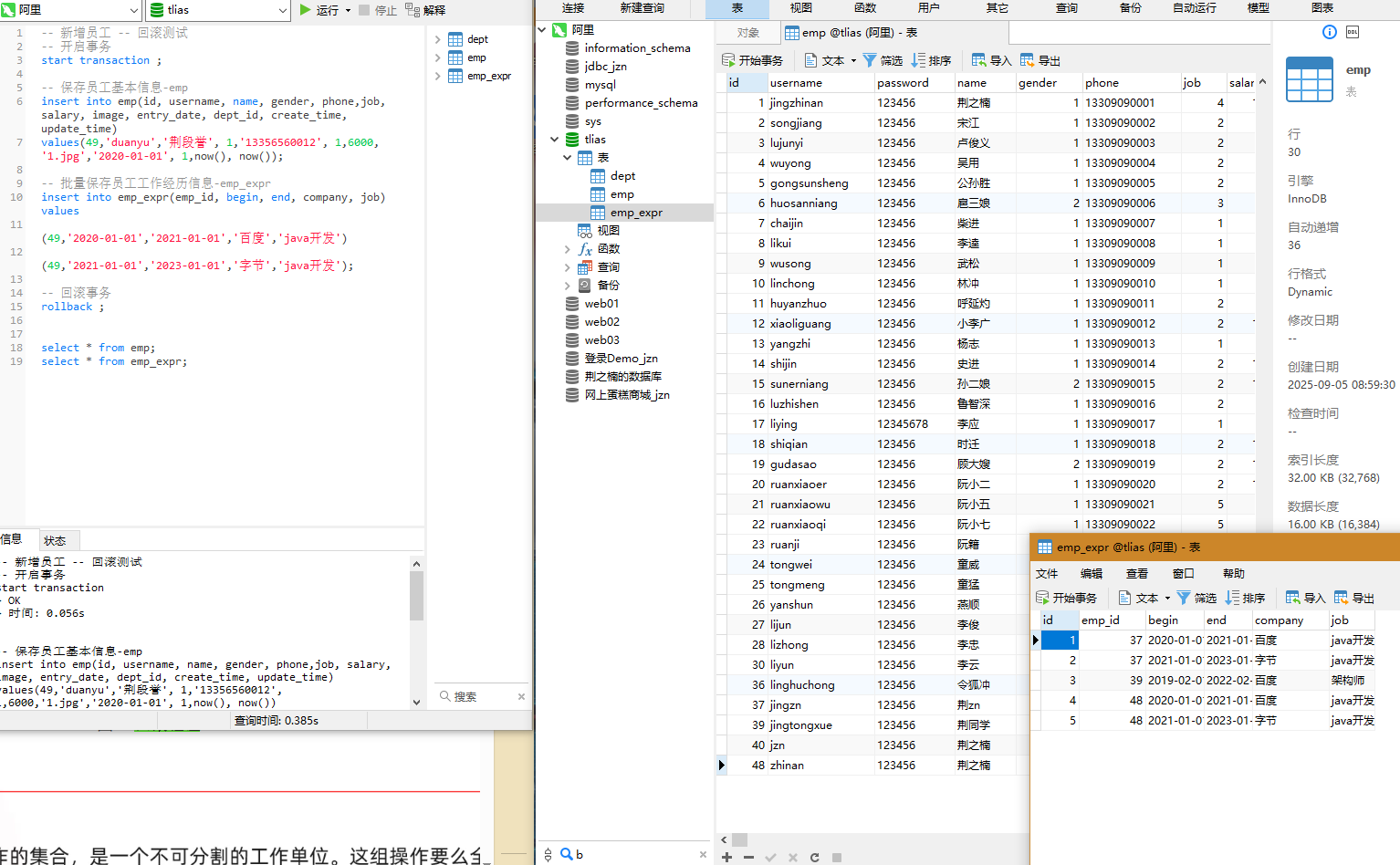Select web01 database icon
Screen dimensions: 1400x865
click(572, 304)
